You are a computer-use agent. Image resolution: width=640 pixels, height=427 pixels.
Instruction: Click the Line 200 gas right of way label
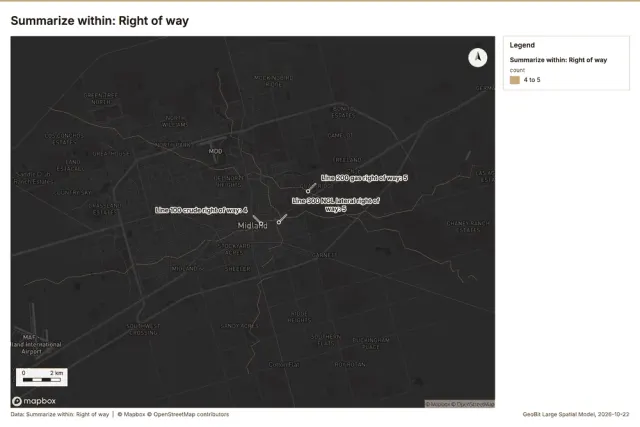[x=364, y=178]
